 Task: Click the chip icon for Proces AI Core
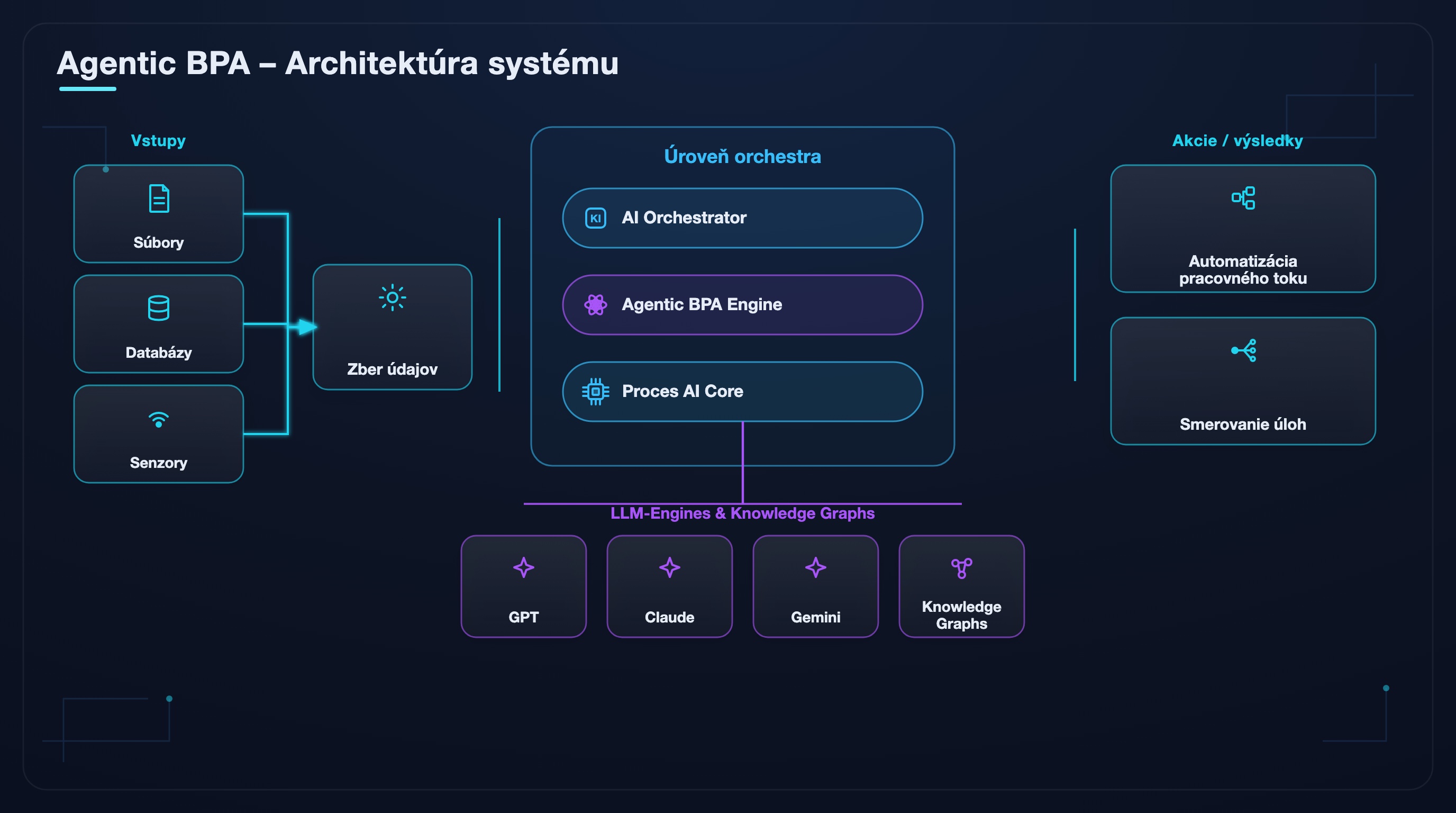pyautogui.click(x=595, y=391)
